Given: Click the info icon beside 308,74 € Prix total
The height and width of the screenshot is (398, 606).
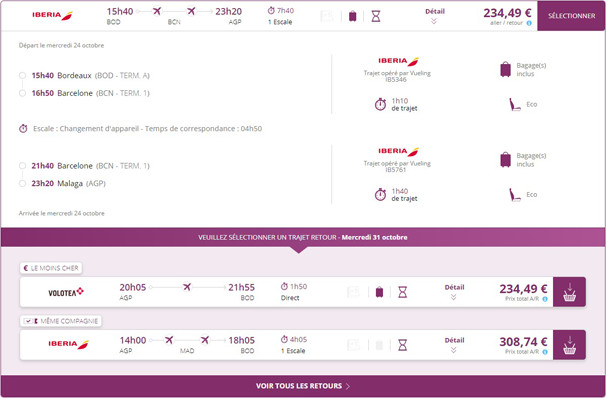Looking at the screenshot, I should click(545, 352).
